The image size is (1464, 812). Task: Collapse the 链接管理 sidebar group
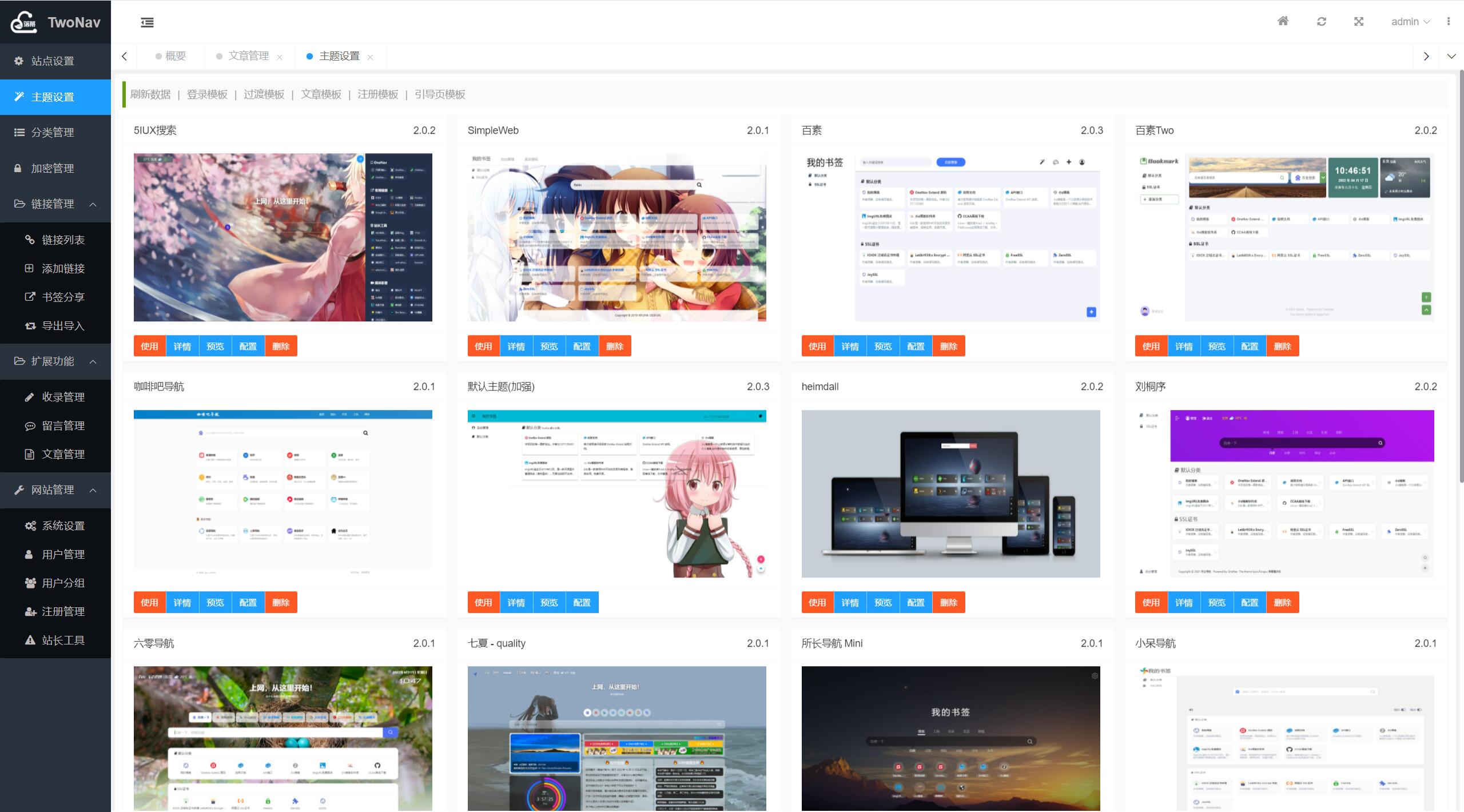tap(55, 204)
